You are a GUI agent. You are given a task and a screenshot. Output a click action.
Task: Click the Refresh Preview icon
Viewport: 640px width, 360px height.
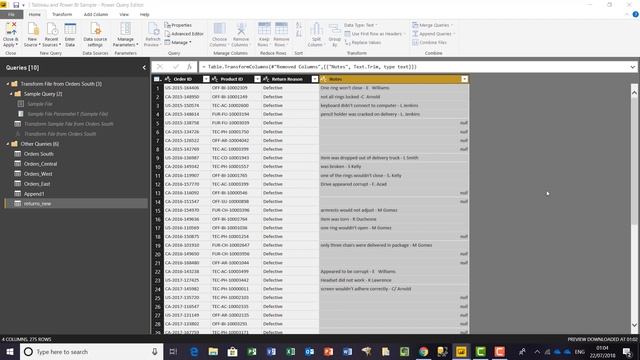point(153,34)
